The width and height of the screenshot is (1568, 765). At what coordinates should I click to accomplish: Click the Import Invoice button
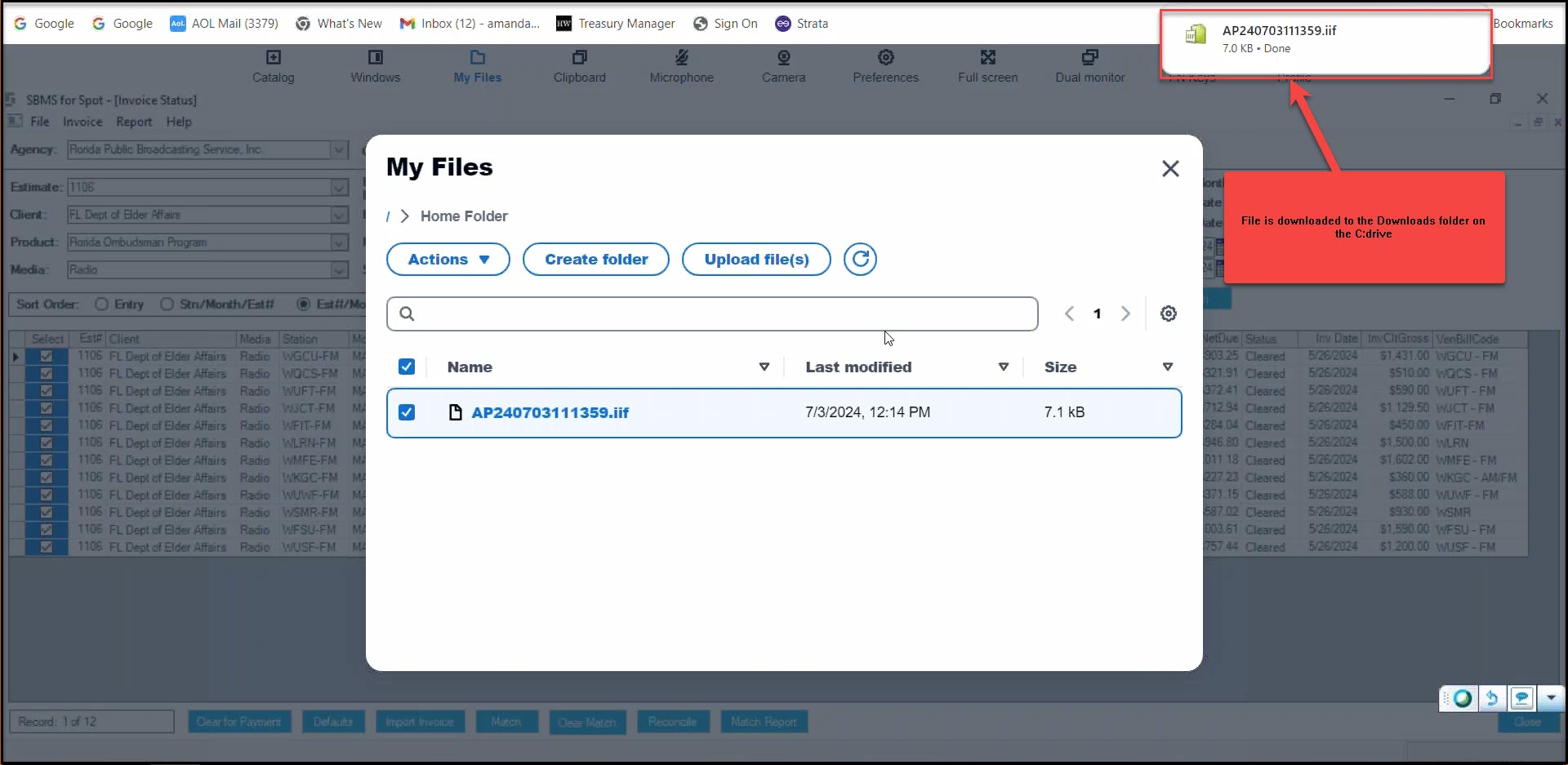coord(420,722)
